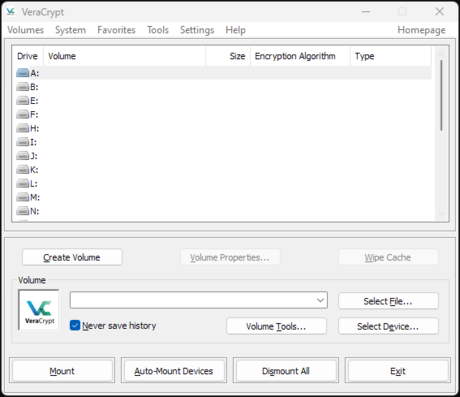460x397 pixels.
Task: Select the K: drive icon
Action: (23, 170)
